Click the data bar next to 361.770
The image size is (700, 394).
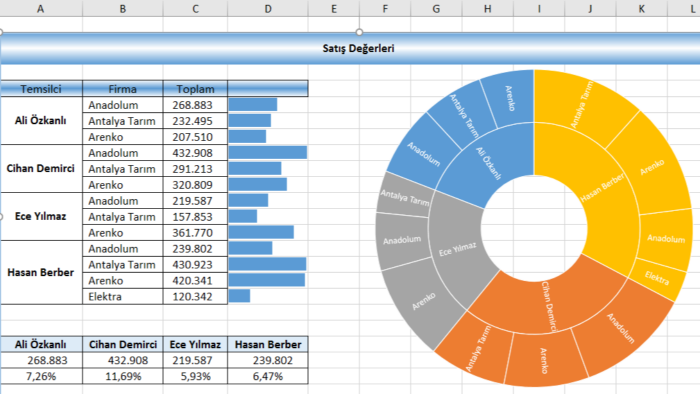(x=261, y=232)
